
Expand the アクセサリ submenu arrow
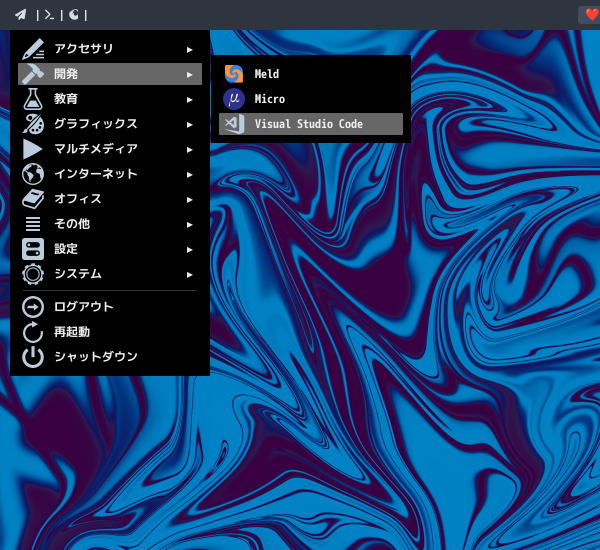point(189,50)
